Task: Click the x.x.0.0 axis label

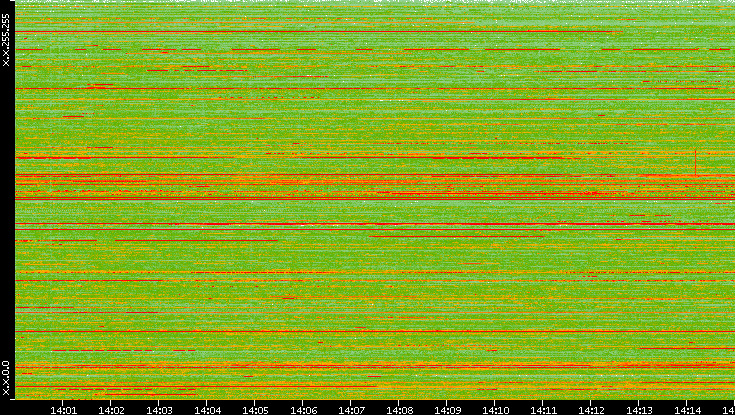Action: point(6,378)
